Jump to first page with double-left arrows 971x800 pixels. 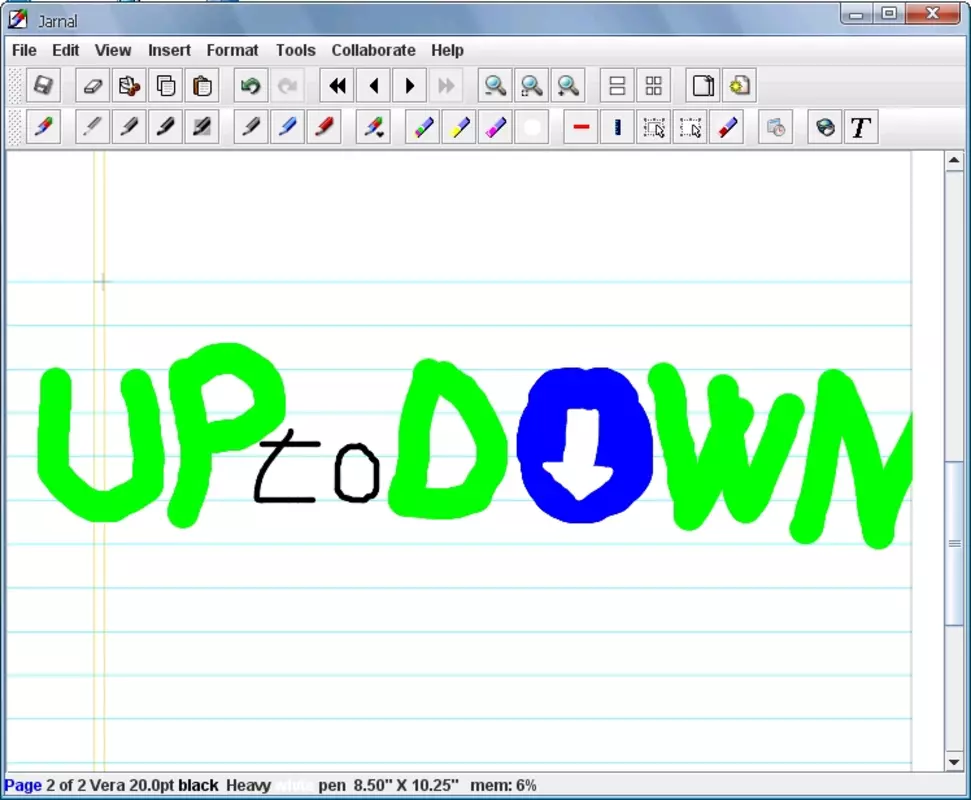337,85
